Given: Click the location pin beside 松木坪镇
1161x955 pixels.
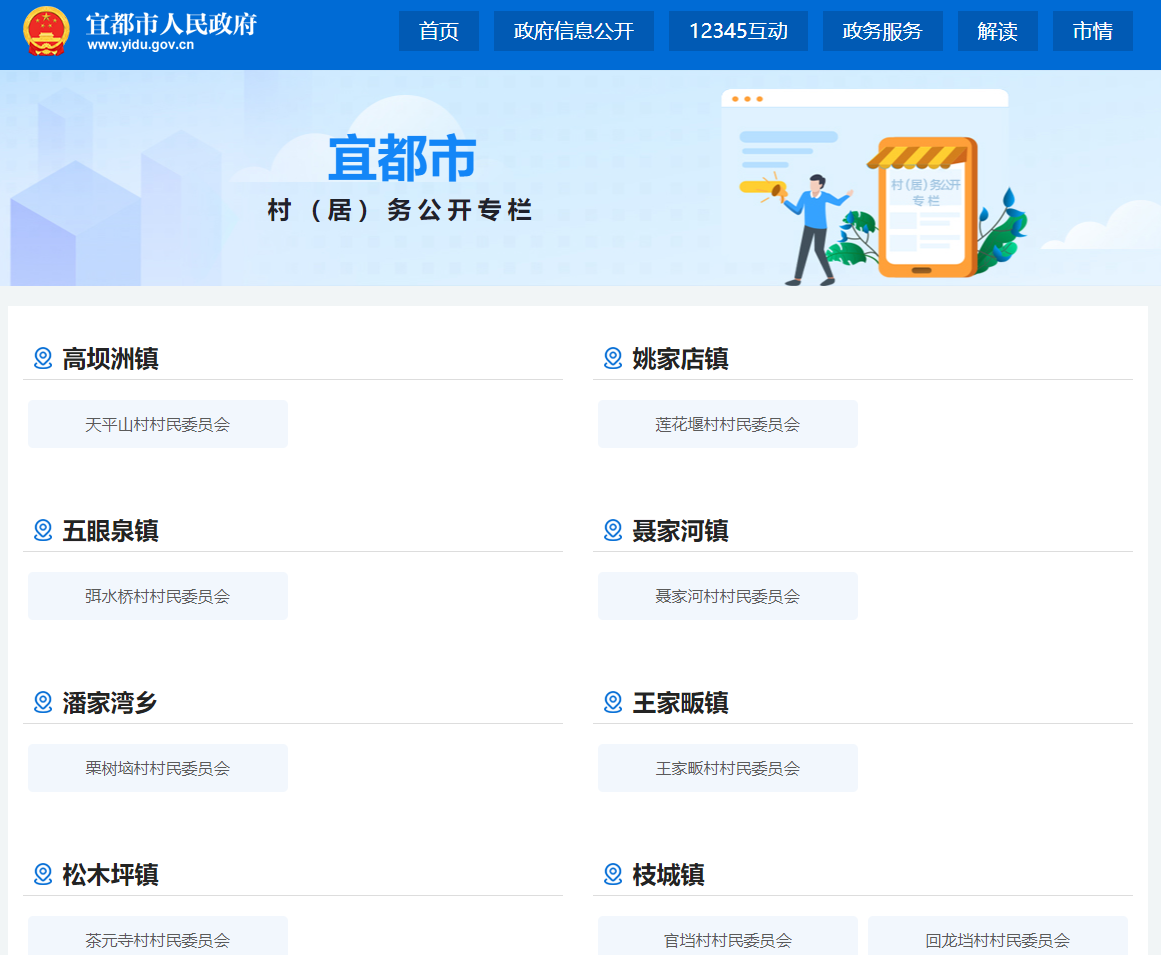Looking at the screenshot, I should coord(43,874).
